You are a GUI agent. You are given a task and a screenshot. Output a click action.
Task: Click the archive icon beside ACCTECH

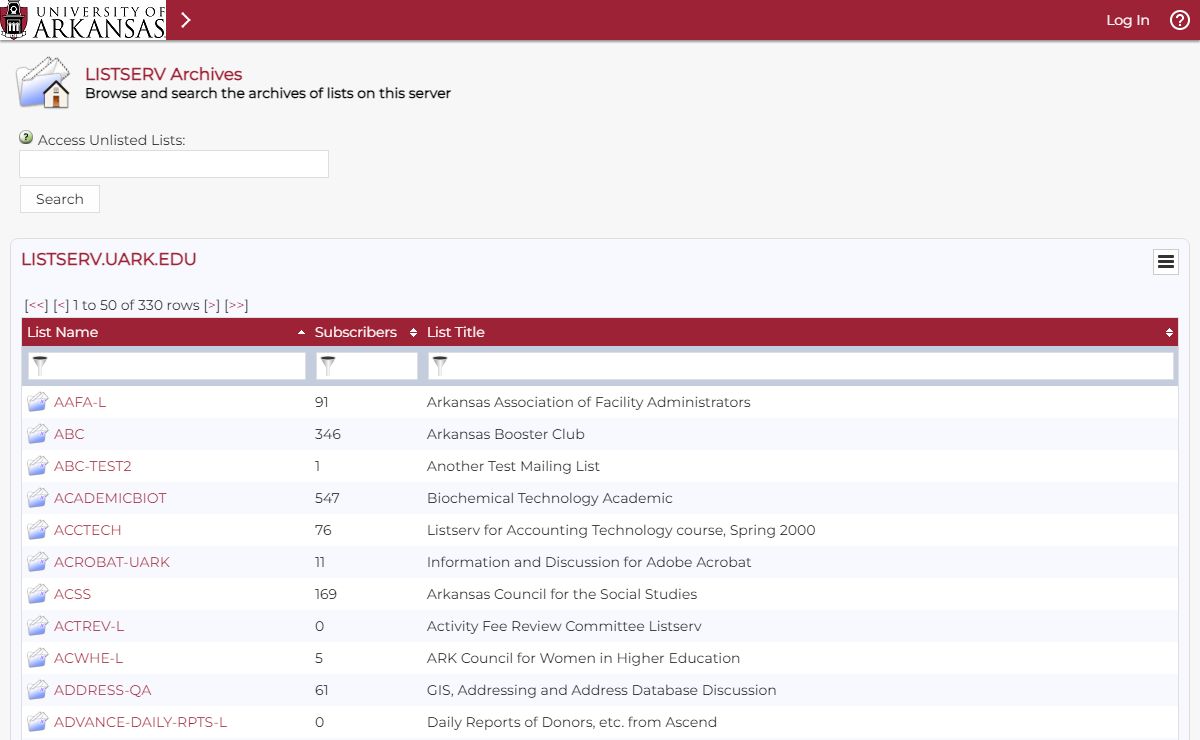click(38, 530)
